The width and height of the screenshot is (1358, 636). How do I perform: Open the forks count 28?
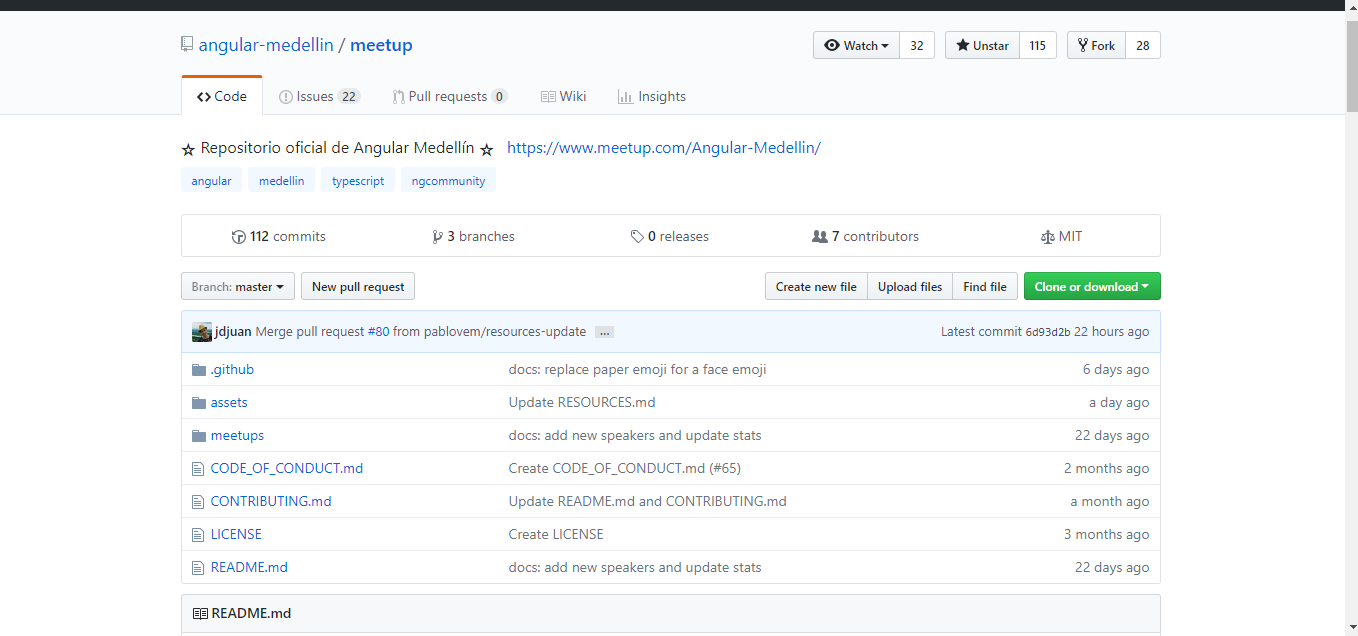(1143, 46)
